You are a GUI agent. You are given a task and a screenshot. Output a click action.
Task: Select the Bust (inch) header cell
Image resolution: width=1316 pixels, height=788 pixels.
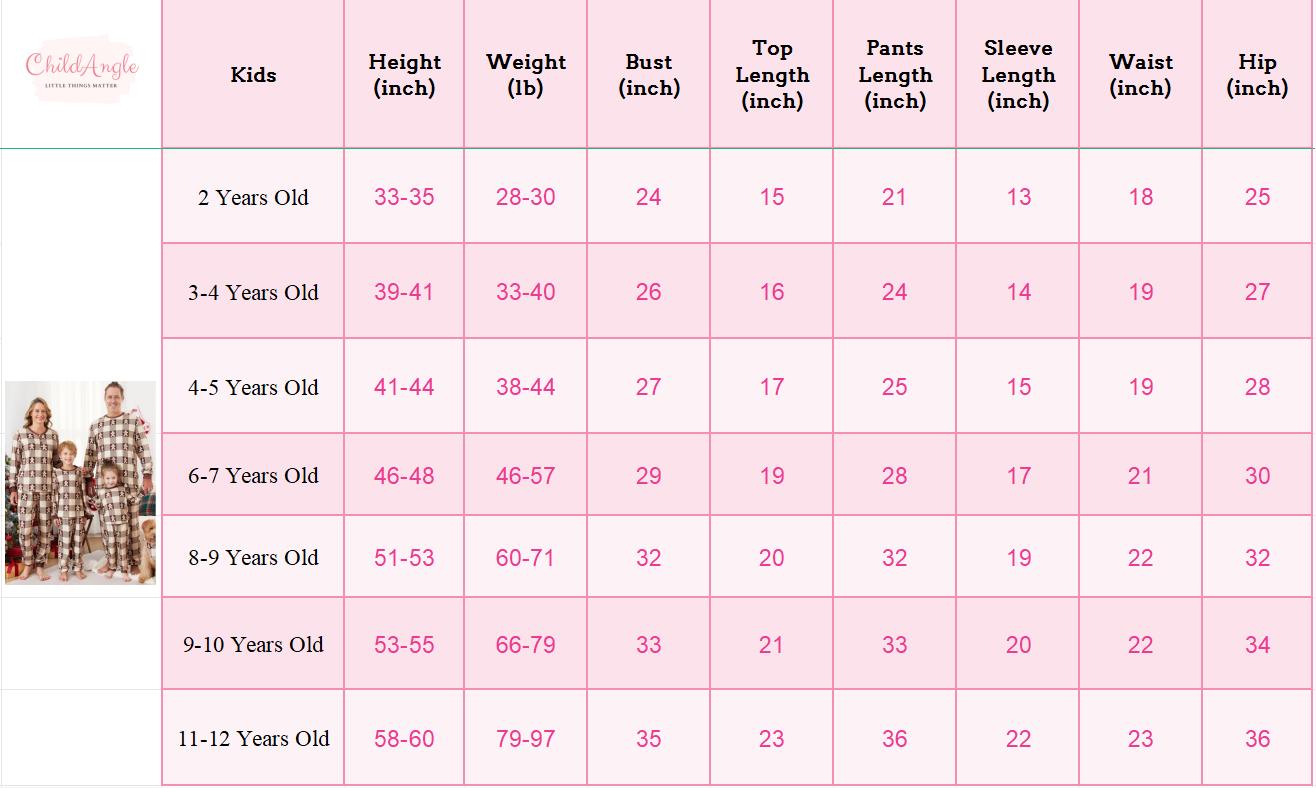649,75
